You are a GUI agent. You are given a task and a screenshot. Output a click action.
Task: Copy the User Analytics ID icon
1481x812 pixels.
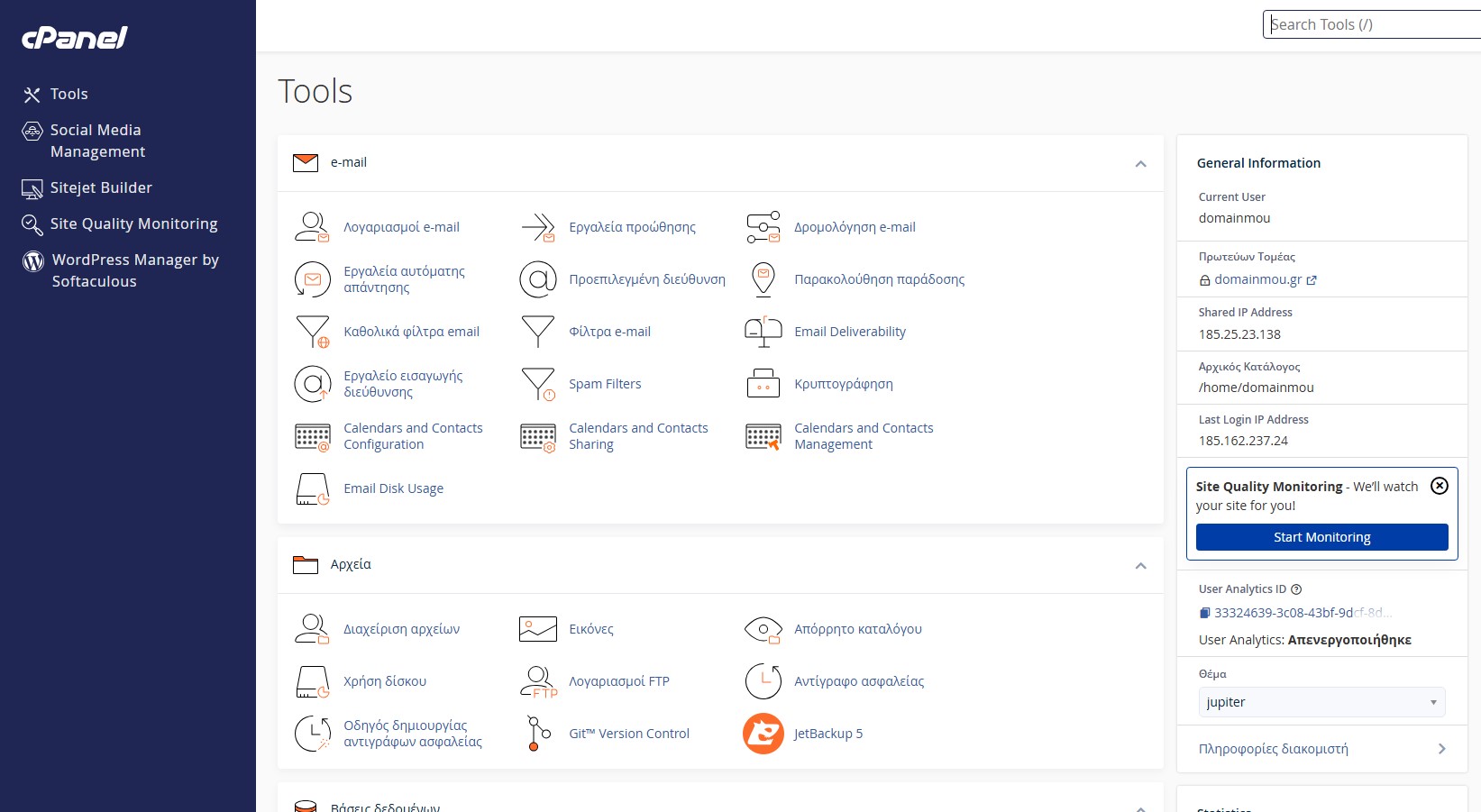pos(1204,613)
